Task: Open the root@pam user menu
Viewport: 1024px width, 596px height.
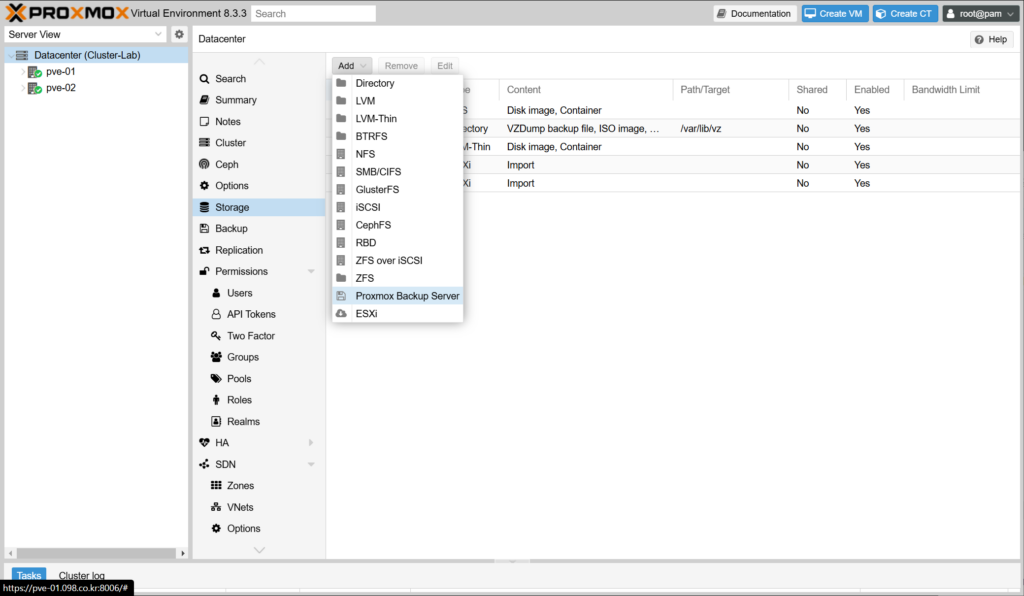Action: pos(980,14)
